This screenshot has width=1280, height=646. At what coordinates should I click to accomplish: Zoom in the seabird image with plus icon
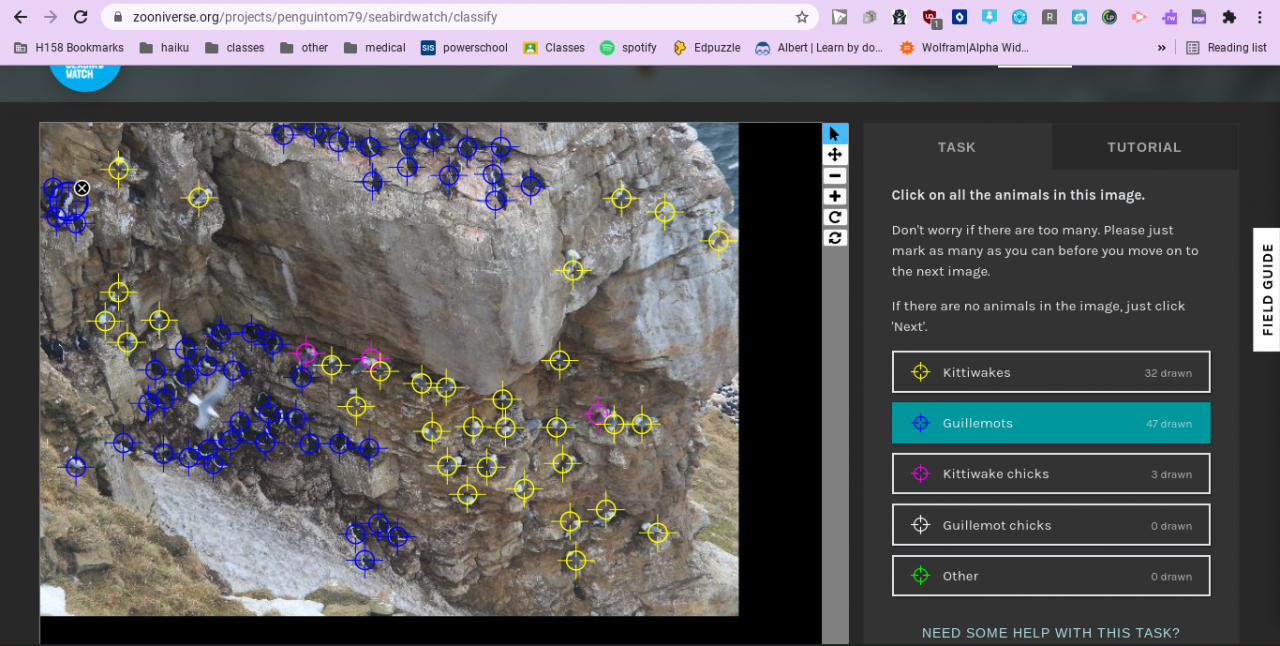(835, 197)
